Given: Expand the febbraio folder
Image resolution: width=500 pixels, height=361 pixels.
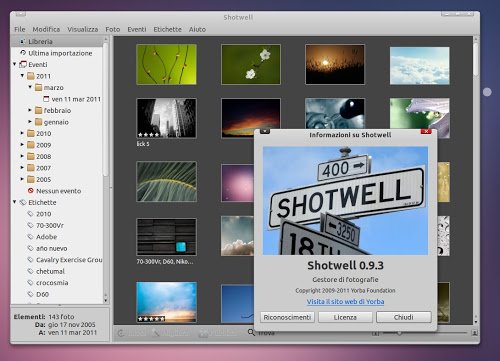Looking at the screenshot, I should coord(30,110).
